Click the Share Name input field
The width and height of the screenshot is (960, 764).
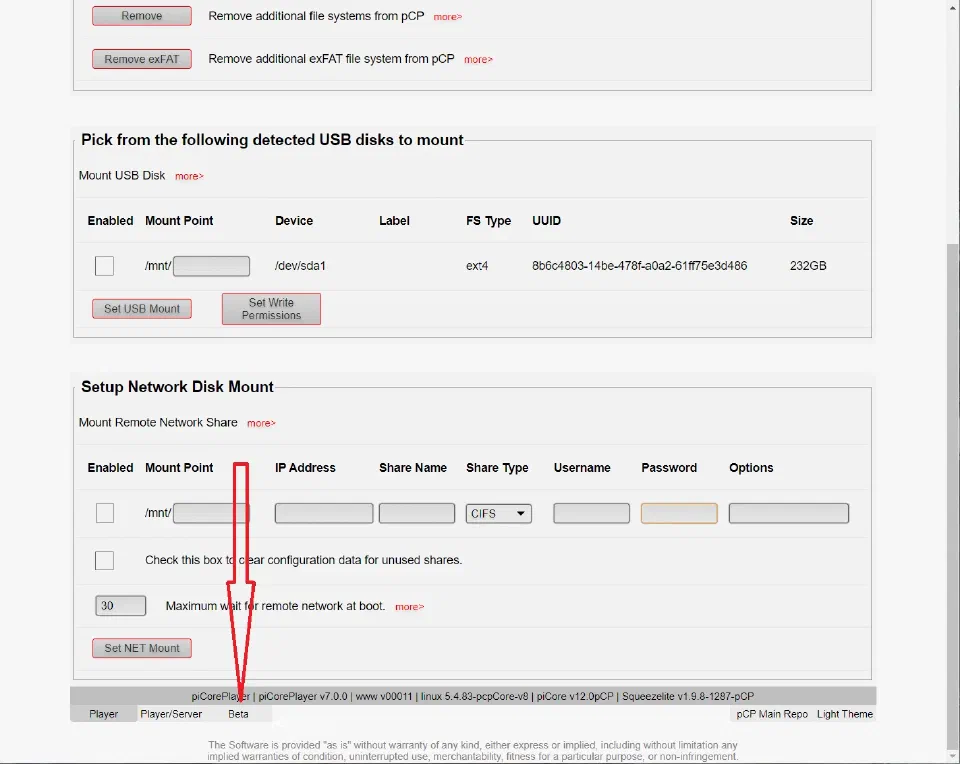[x=417, y=513]
